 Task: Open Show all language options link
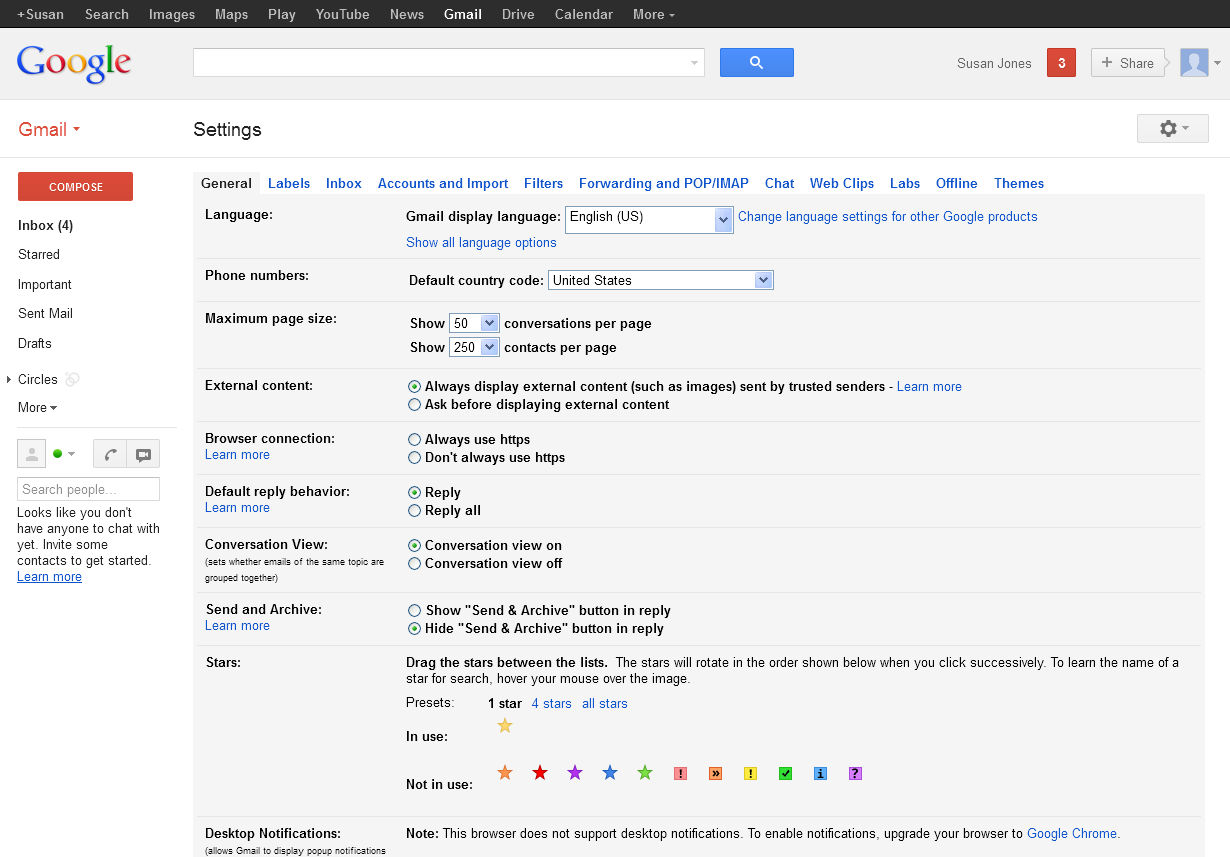[x=481, y=242]
